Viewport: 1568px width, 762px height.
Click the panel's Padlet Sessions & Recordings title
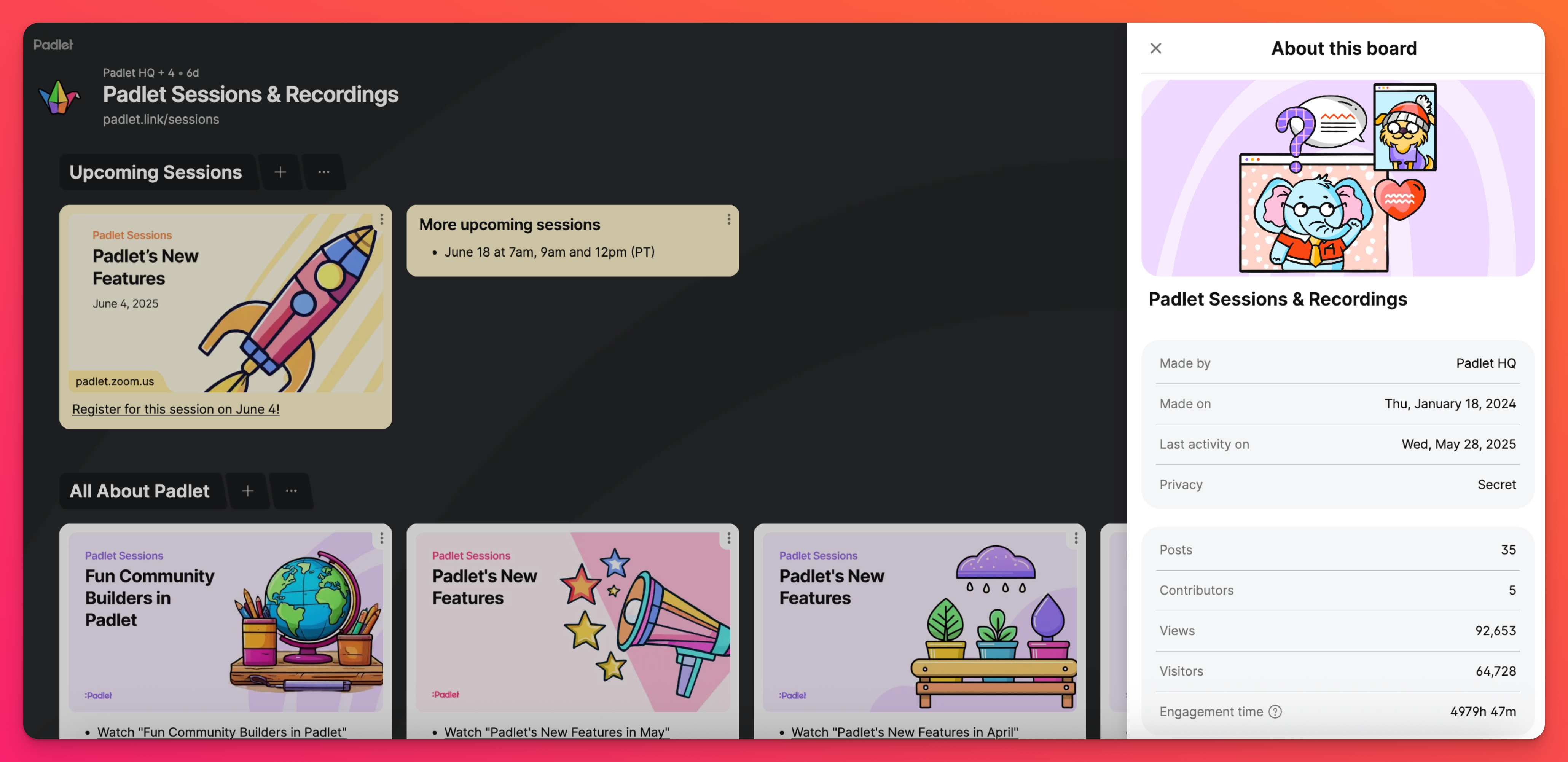[1278, 300]
